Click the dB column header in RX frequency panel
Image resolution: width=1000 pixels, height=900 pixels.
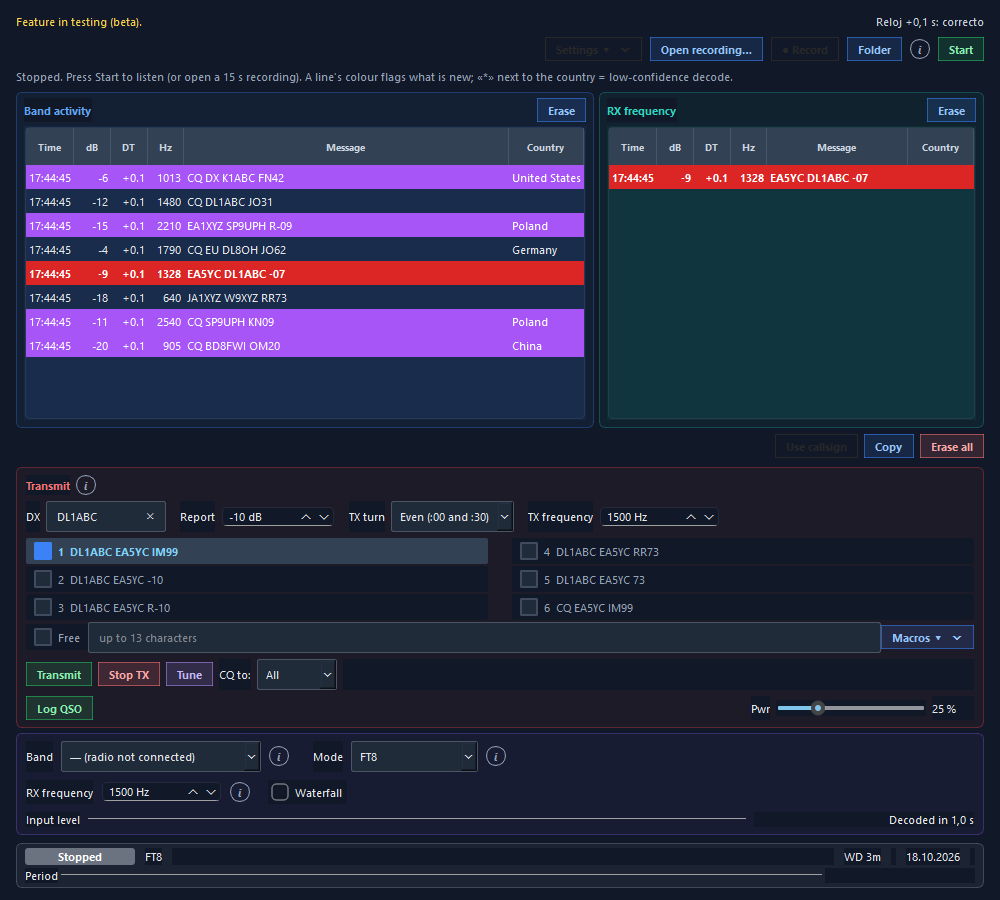[x=675, y=147]
